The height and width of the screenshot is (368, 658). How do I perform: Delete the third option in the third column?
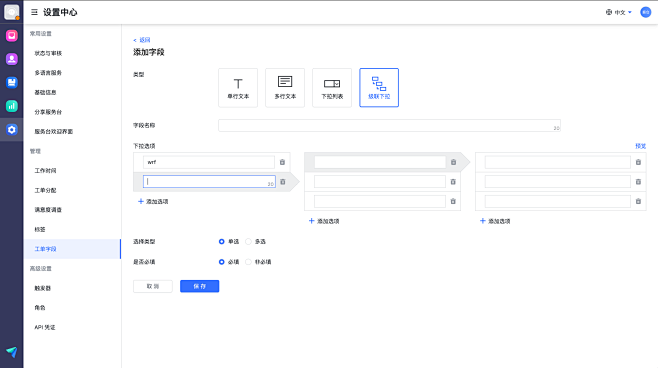coord(638,201)
